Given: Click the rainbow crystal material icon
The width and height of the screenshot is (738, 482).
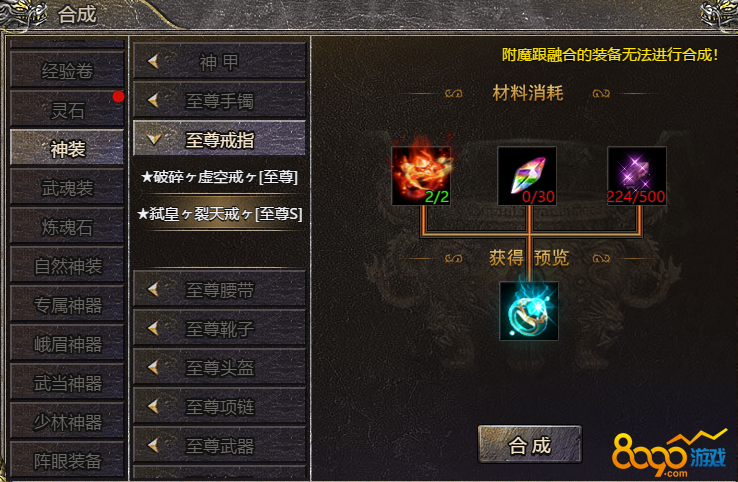Looking at the screenshot, I should point(527,176).
